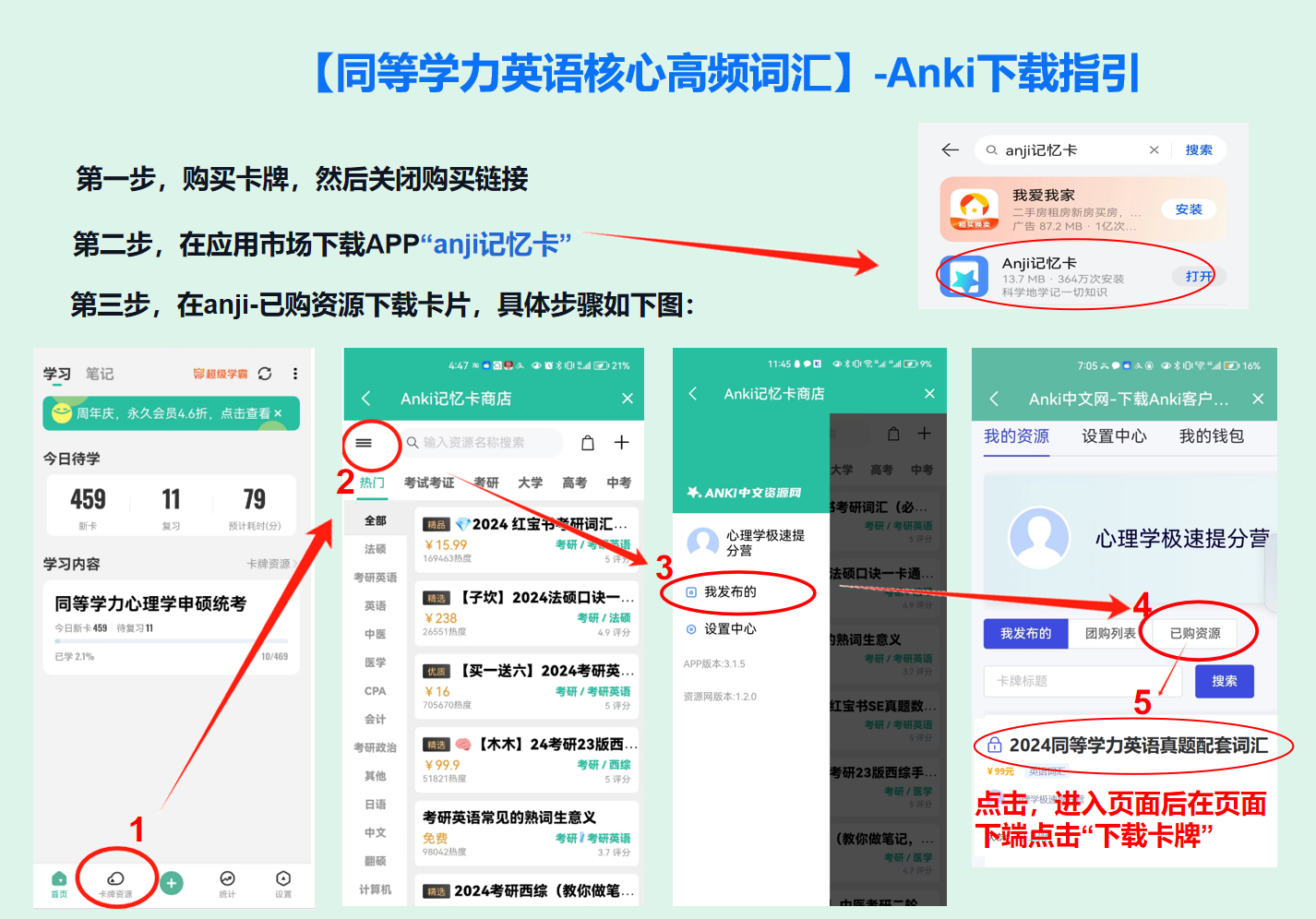The width and height of the screenshot is (1316, 919).
Task: Close the Anki中文网-下载Anki客户 page
Action: pyautogui.click(x=1258, y=399)
